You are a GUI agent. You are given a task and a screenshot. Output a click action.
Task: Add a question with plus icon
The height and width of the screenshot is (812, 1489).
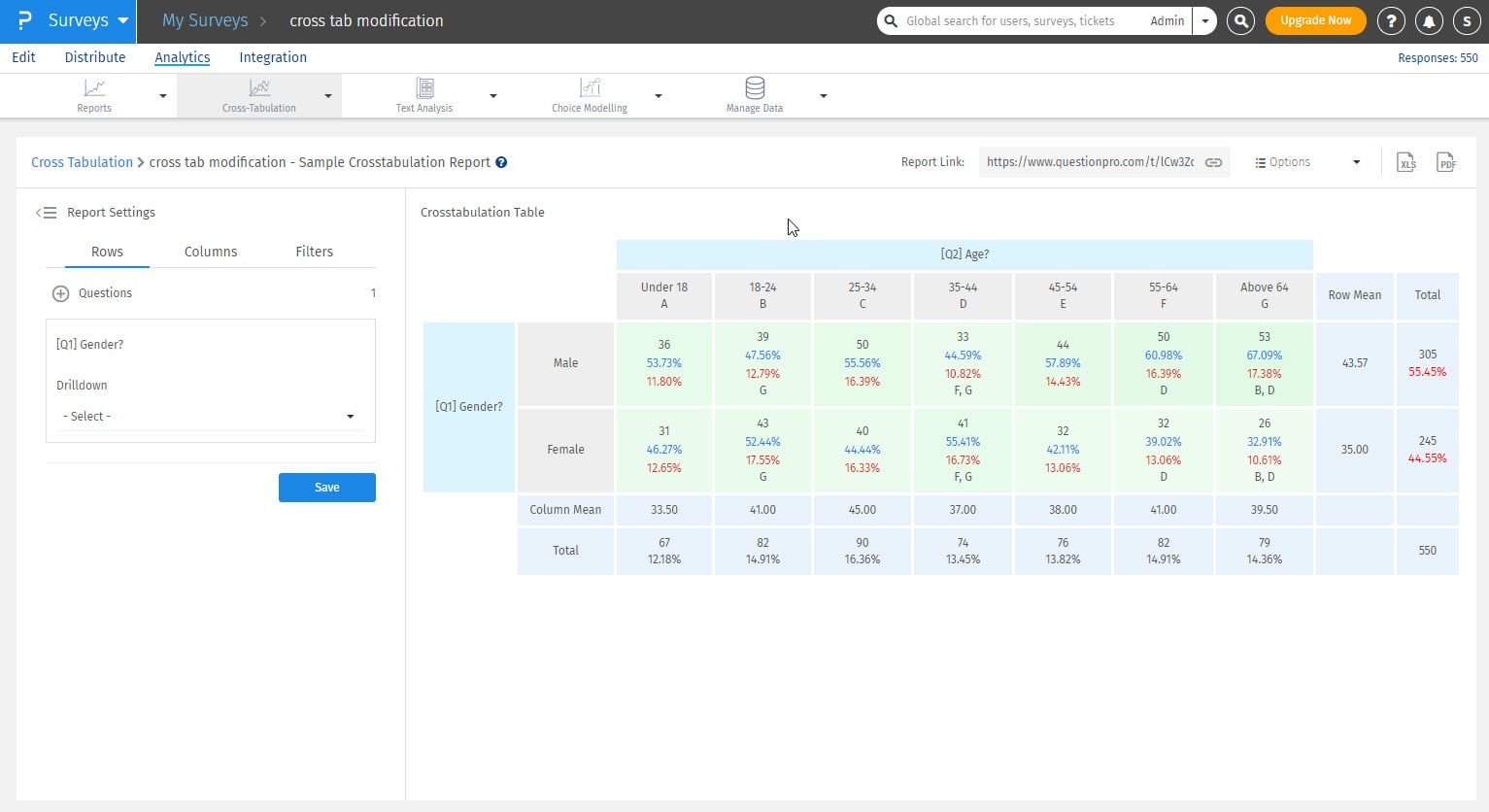point(60,293)
